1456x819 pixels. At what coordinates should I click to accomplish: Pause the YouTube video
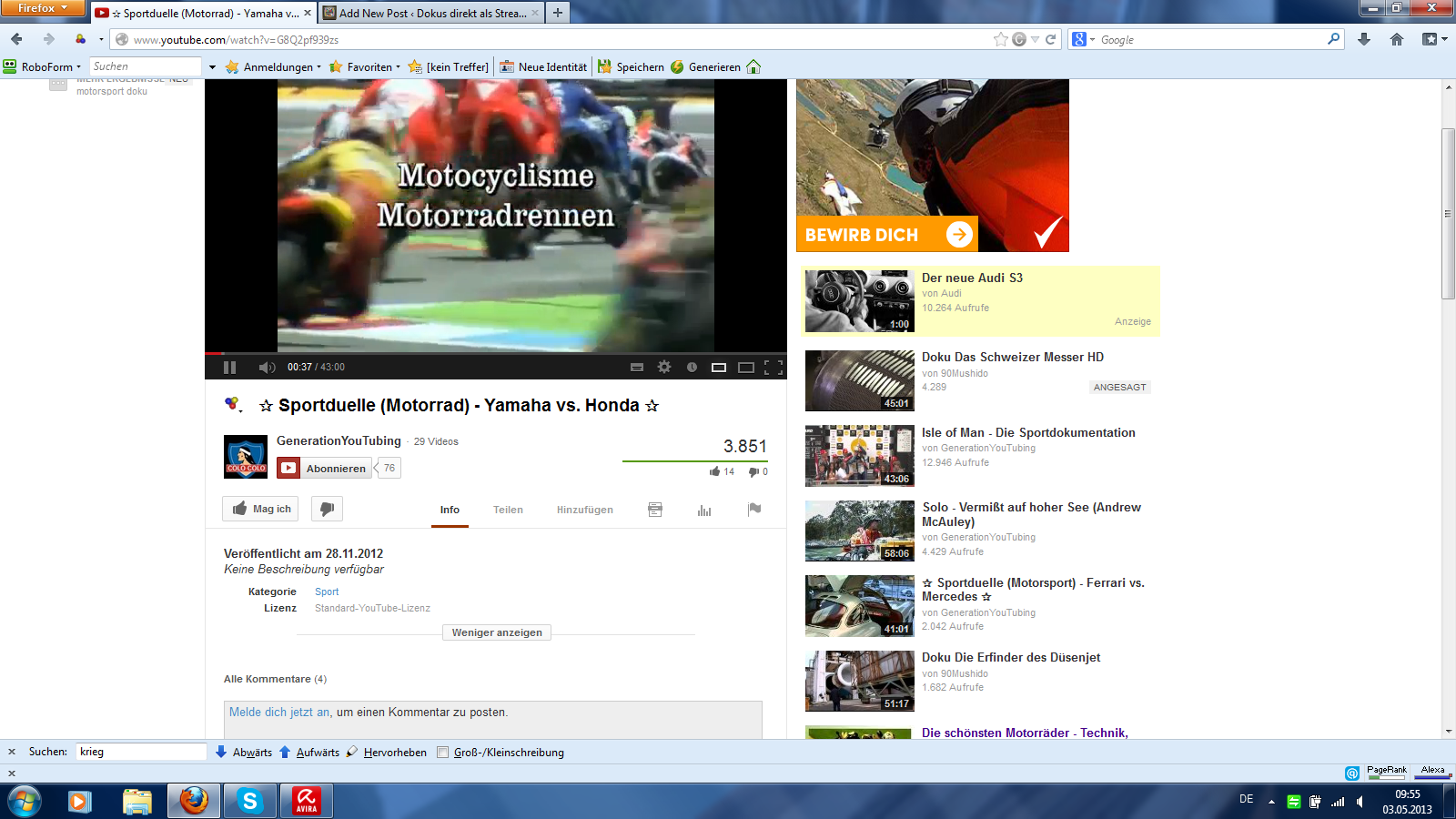tap(229, 367)
